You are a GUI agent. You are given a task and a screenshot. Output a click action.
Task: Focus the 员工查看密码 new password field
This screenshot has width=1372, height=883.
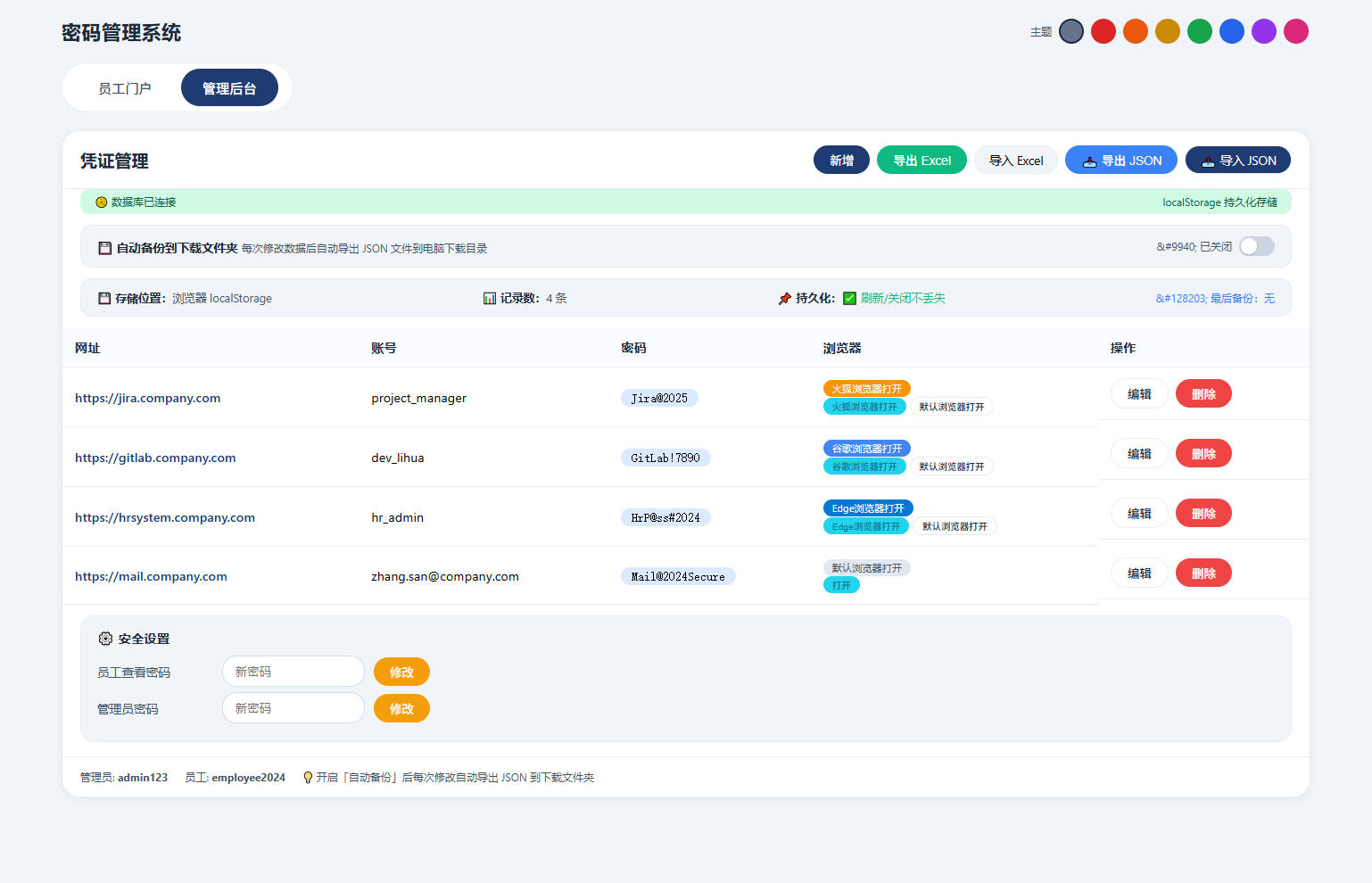pos(293,672)
